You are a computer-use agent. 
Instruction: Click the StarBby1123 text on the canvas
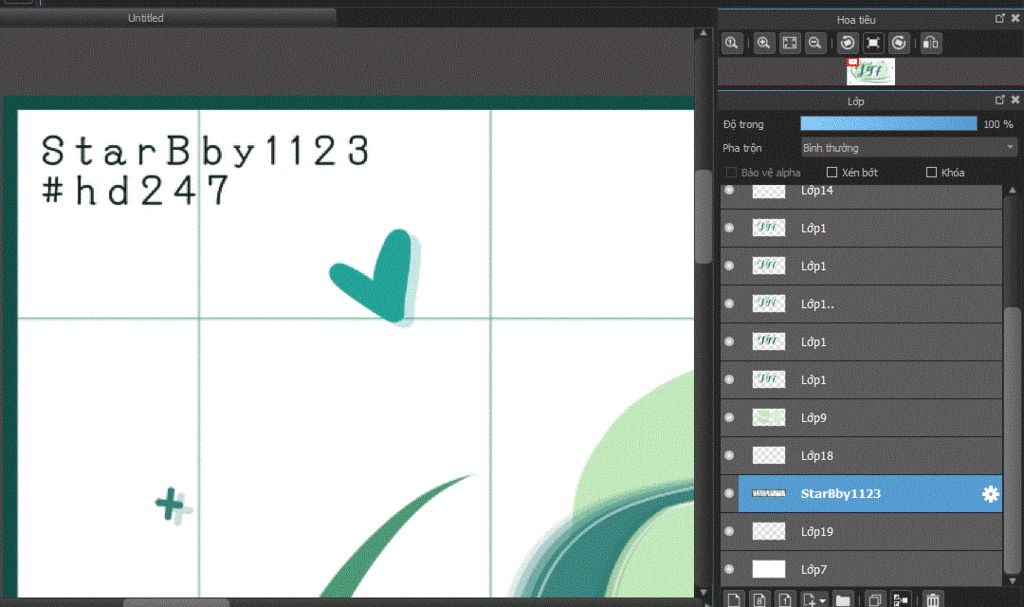coord(206,151)
